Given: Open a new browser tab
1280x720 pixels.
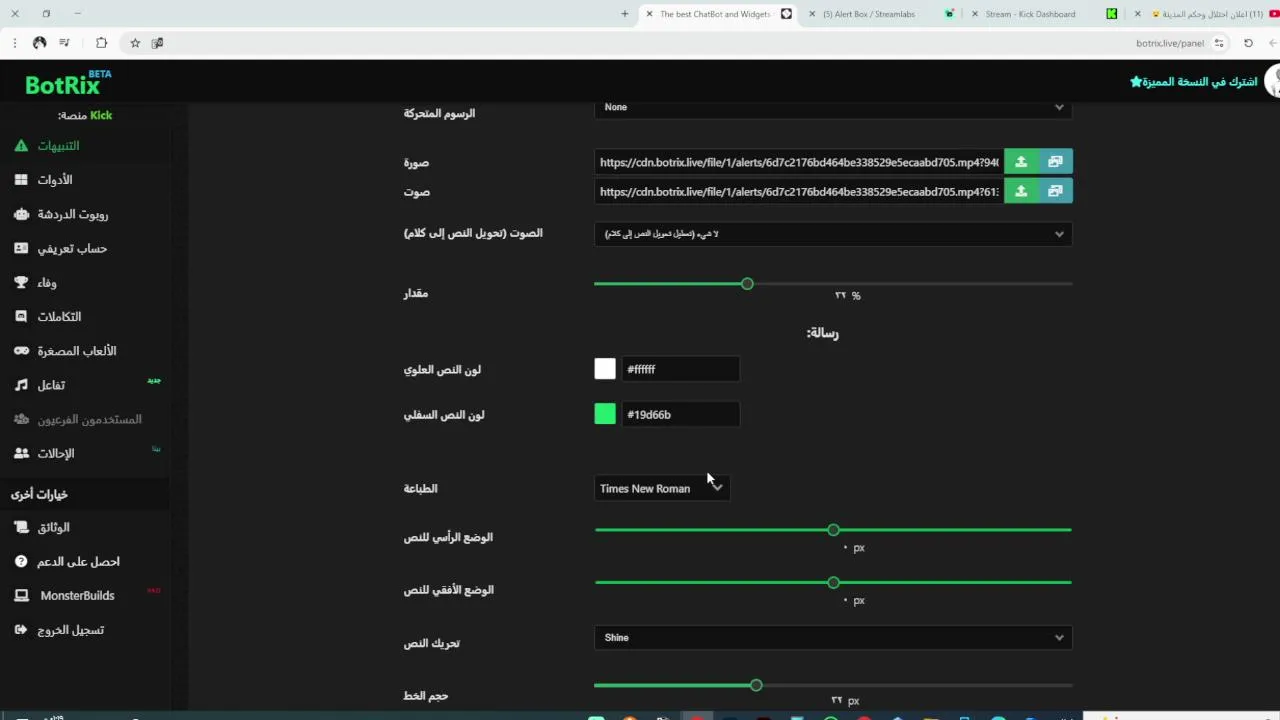Looking at the screenshot, I should coord(625,14).
